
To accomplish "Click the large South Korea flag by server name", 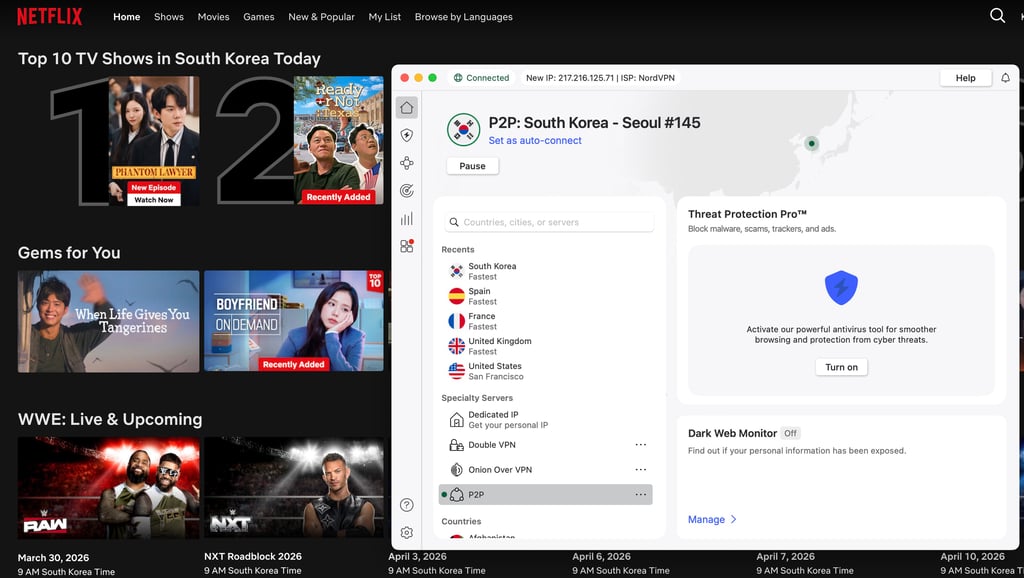I will point(464,129).
